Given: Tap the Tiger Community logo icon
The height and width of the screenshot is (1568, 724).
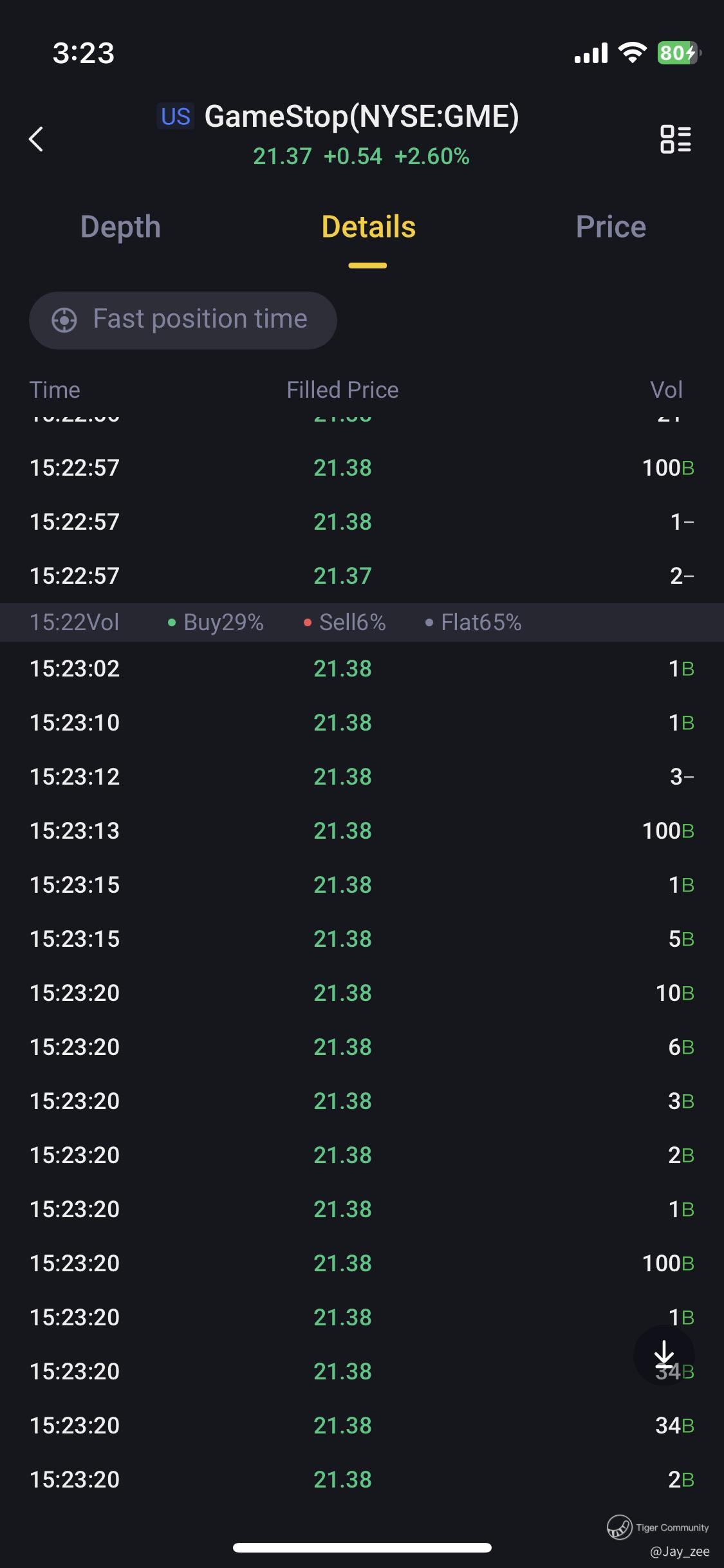Looking at the screenshot, I should 619,1527.
